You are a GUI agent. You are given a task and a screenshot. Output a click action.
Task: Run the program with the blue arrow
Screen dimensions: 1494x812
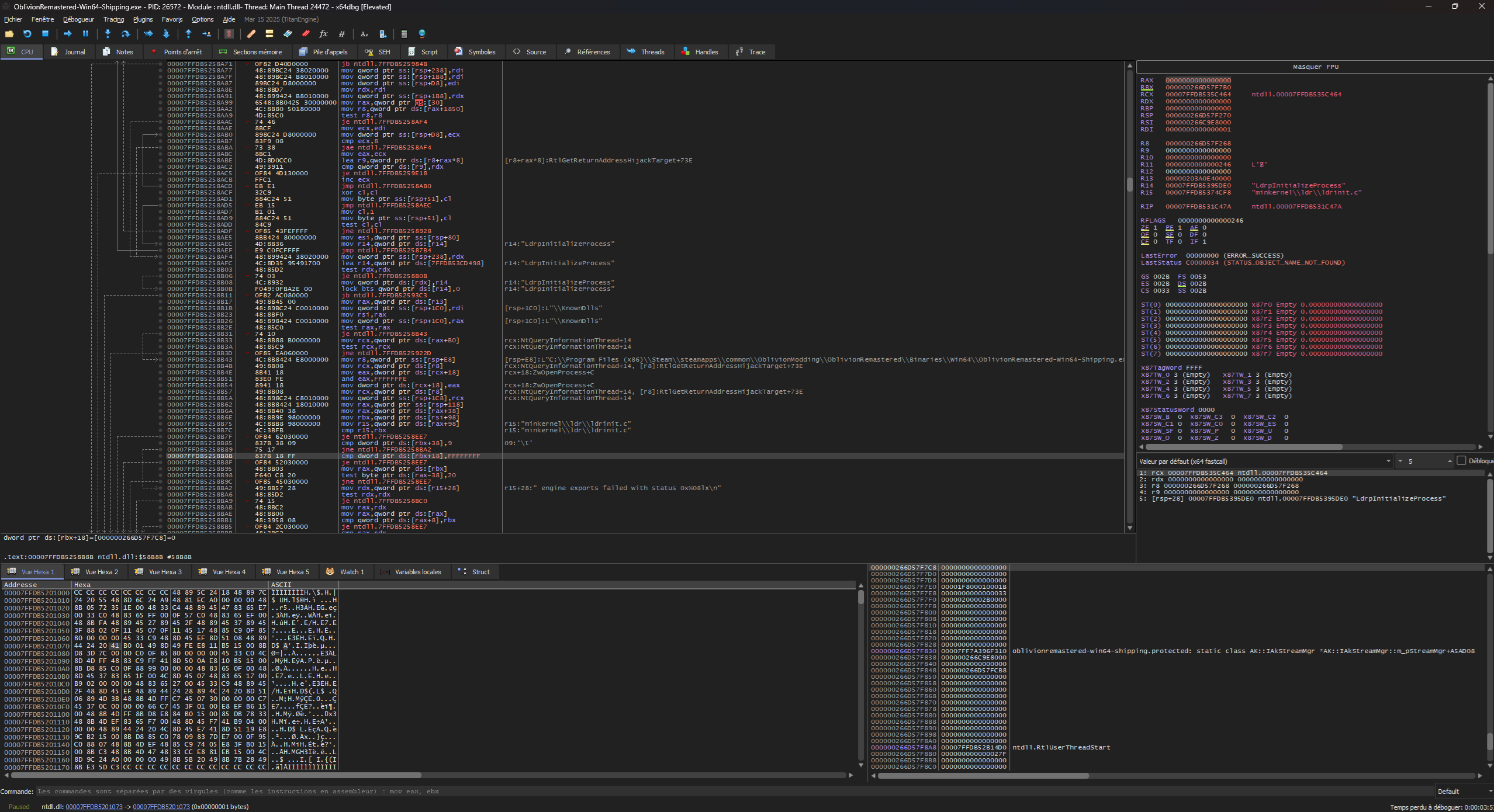point(67,34)
